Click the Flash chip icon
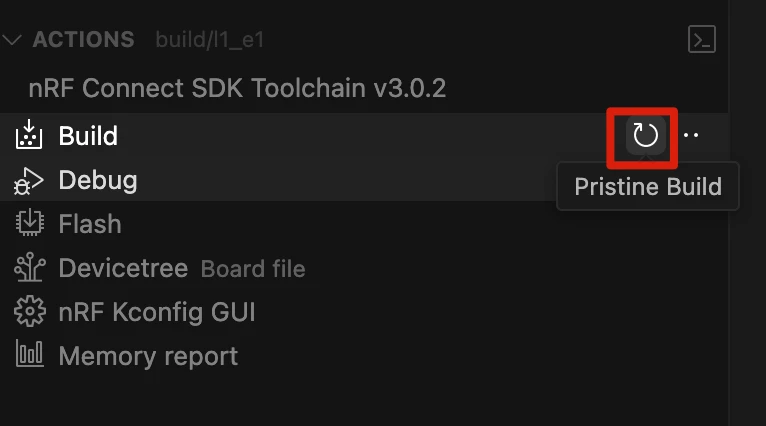This screenshot has width=766, height=426. click(30, 224)
